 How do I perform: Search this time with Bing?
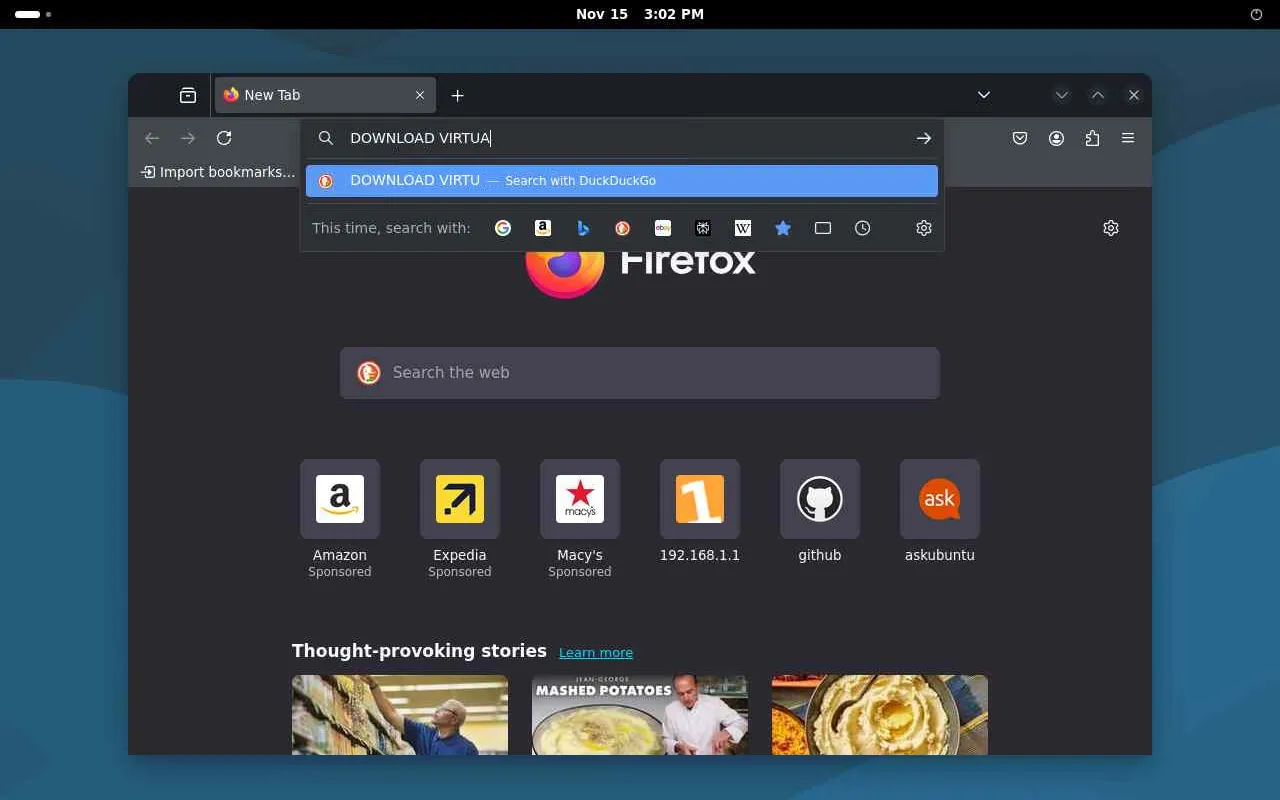(x=583, y=228)
